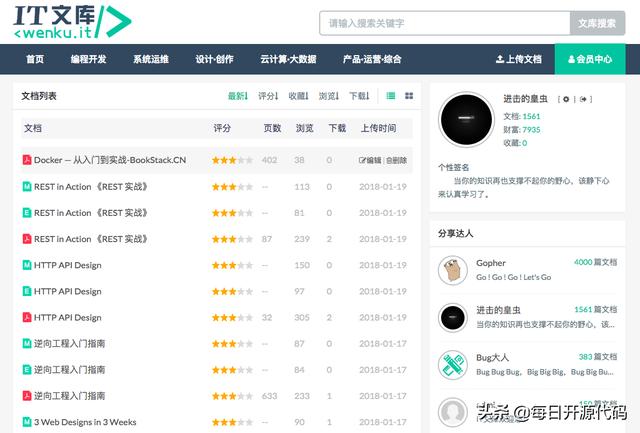Click the 文库搜索 search button
Screen dimensions: 640x433
[x=597, y=23]
